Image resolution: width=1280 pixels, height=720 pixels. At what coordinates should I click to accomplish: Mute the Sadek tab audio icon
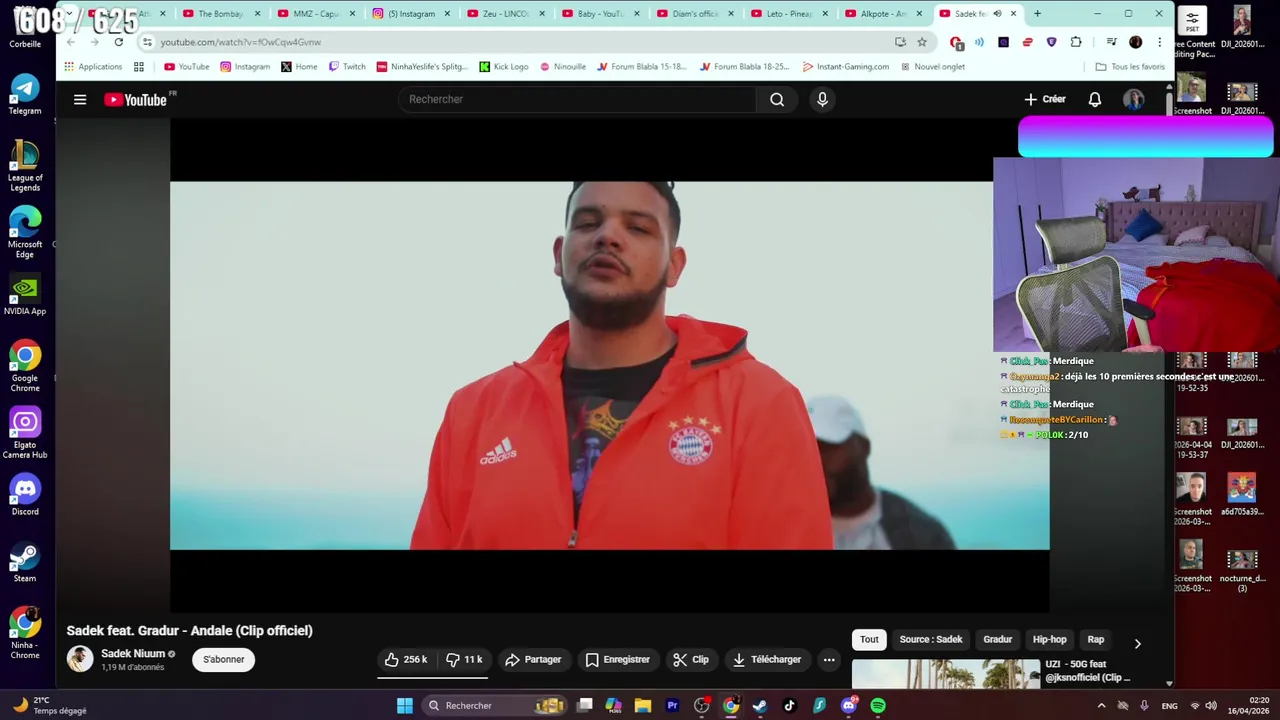997,13
